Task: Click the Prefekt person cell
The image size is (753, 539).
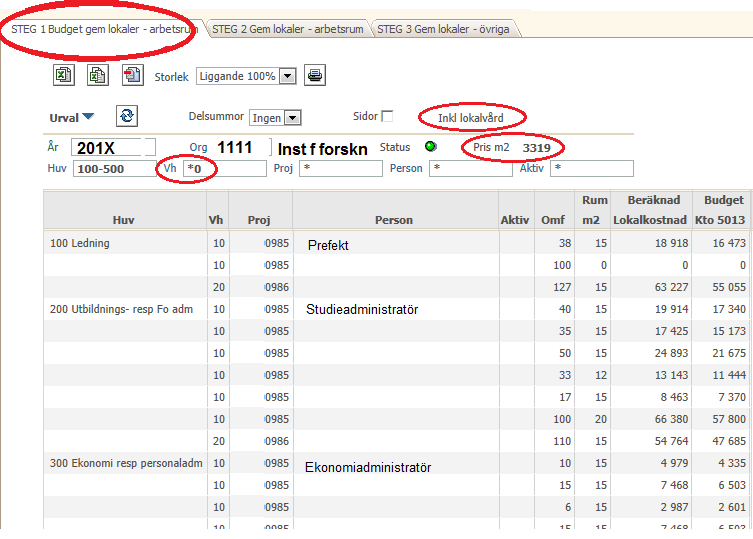Action: (328, 245)
